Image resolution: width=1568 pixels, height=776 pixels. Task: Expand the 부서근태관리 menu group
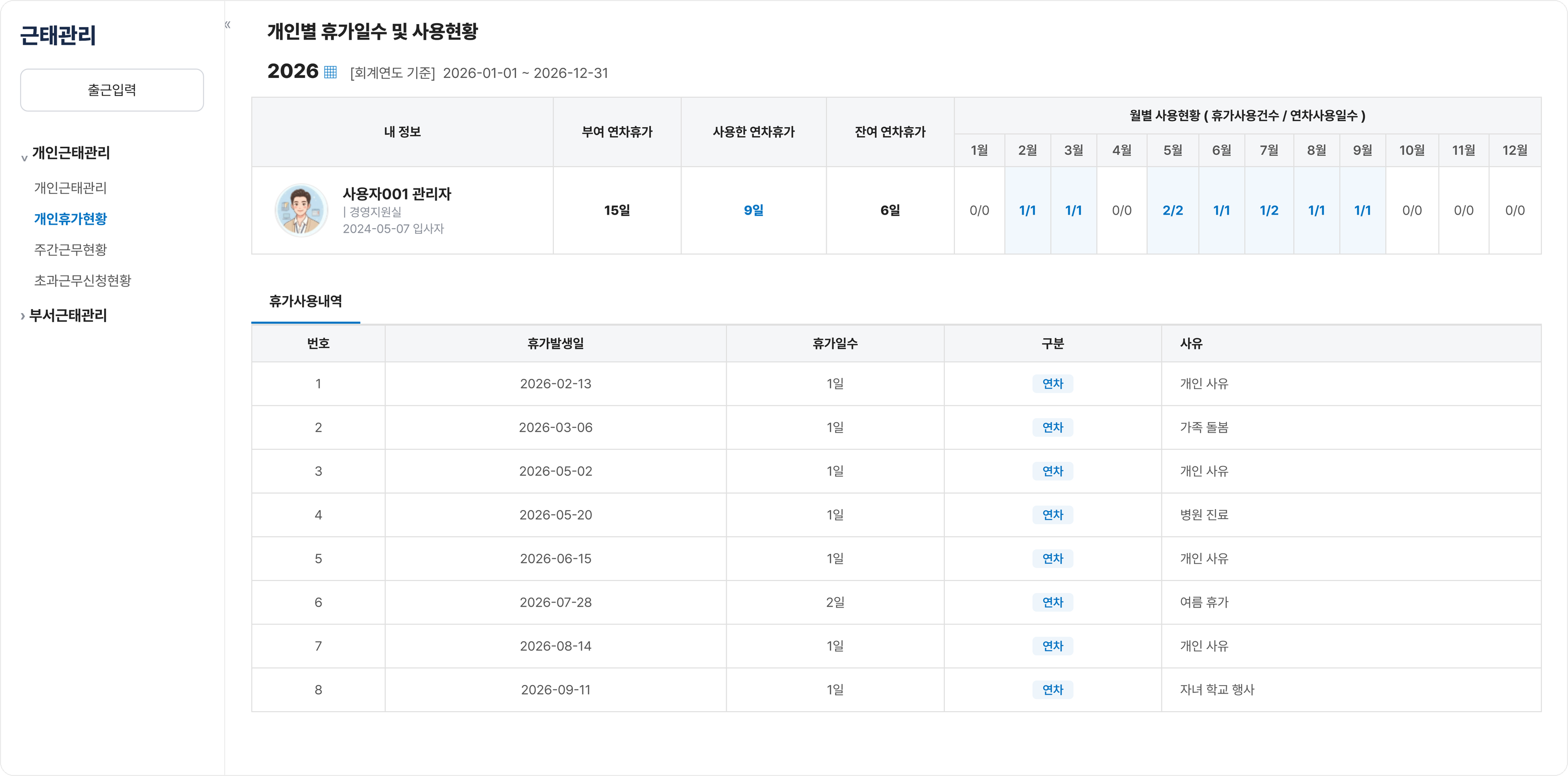(64, 315)
